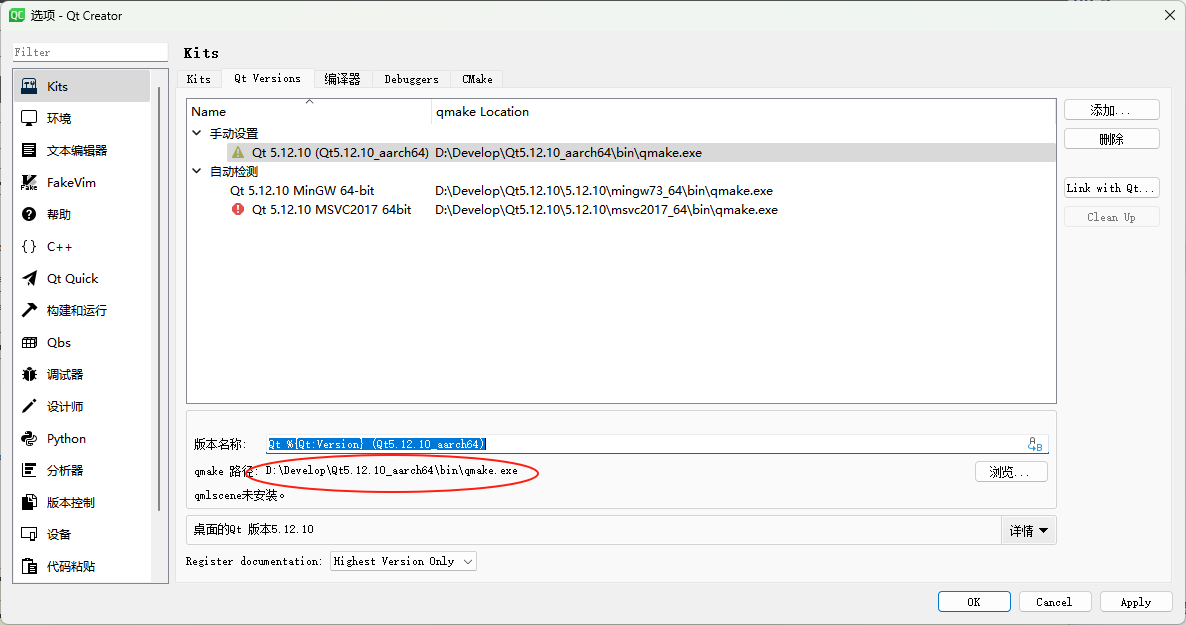Click the Apply button
1186x625 pixels.
pos(1136,602)
